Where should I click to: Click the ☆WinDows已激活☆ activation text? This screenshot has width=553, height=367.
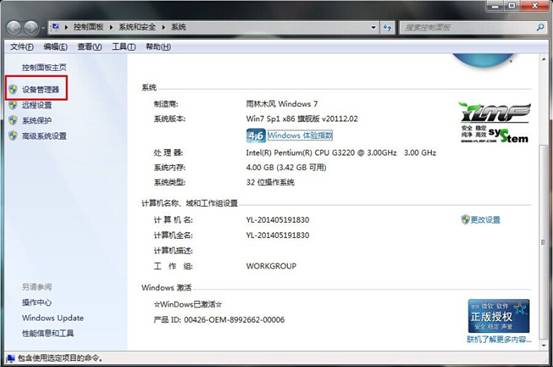point(188,304)
